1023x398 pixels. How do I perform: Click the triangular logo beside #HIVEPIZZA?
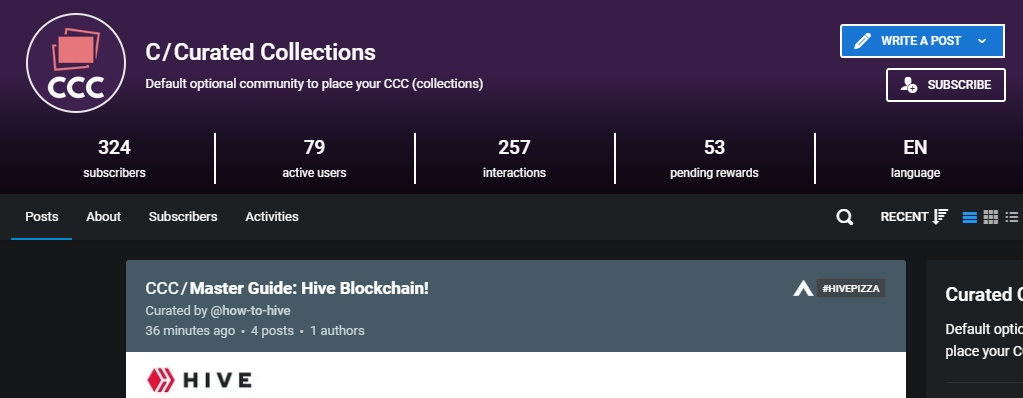pos(802,288)
